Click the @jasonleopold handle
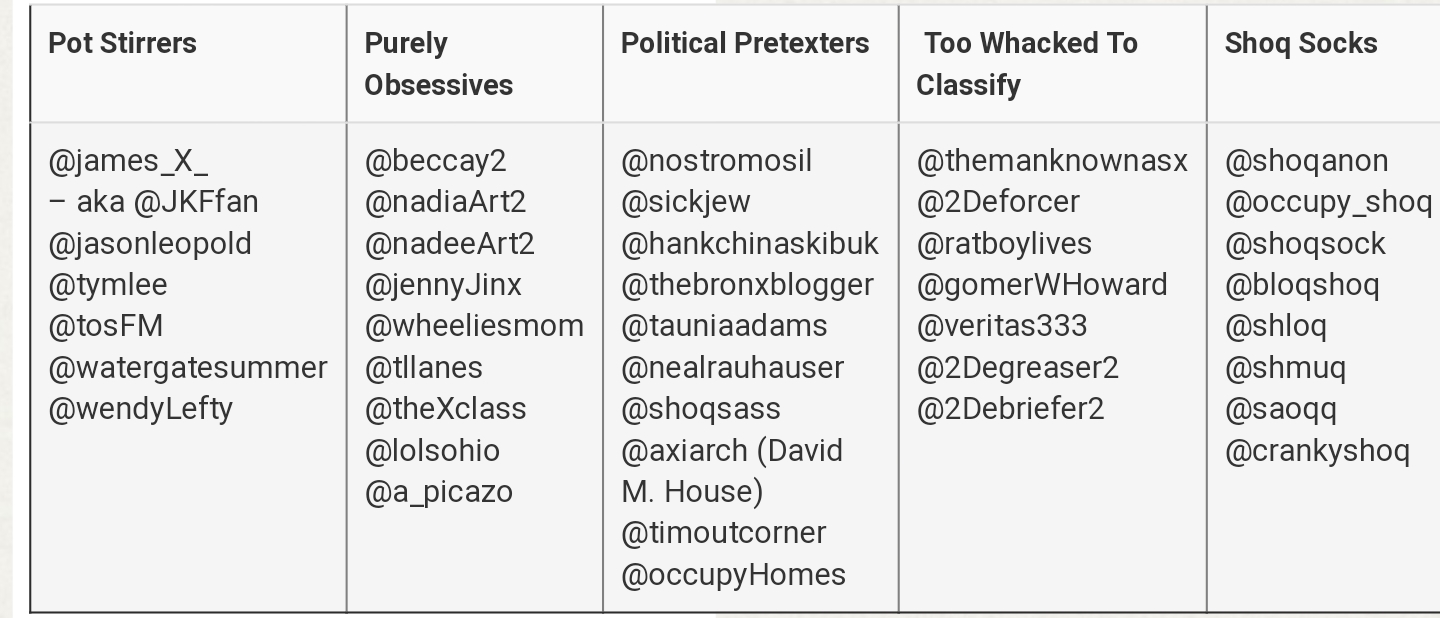1440x618 pixels. click(150, 244)
